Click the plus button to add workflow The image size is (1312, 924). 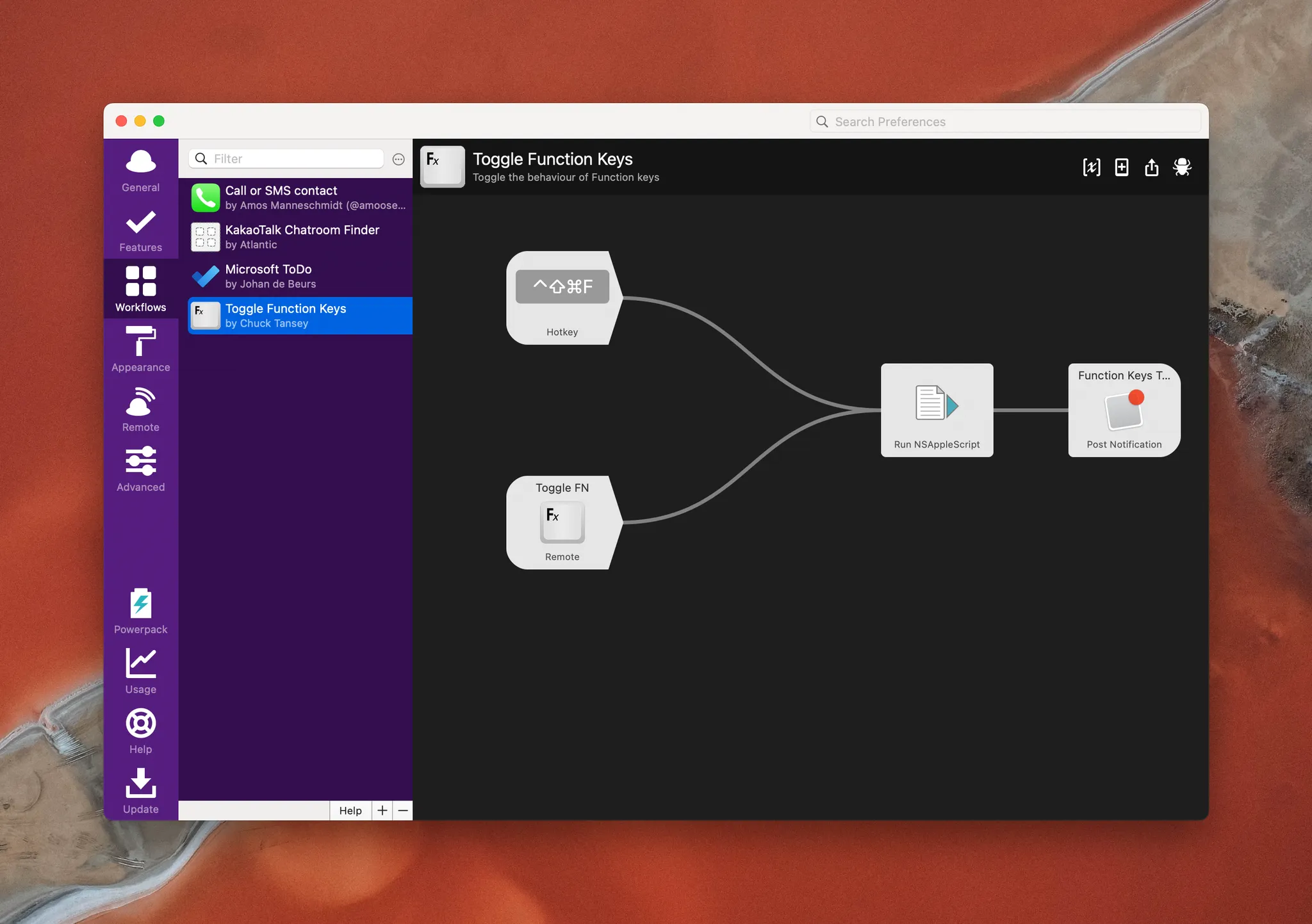coord(382,811)
